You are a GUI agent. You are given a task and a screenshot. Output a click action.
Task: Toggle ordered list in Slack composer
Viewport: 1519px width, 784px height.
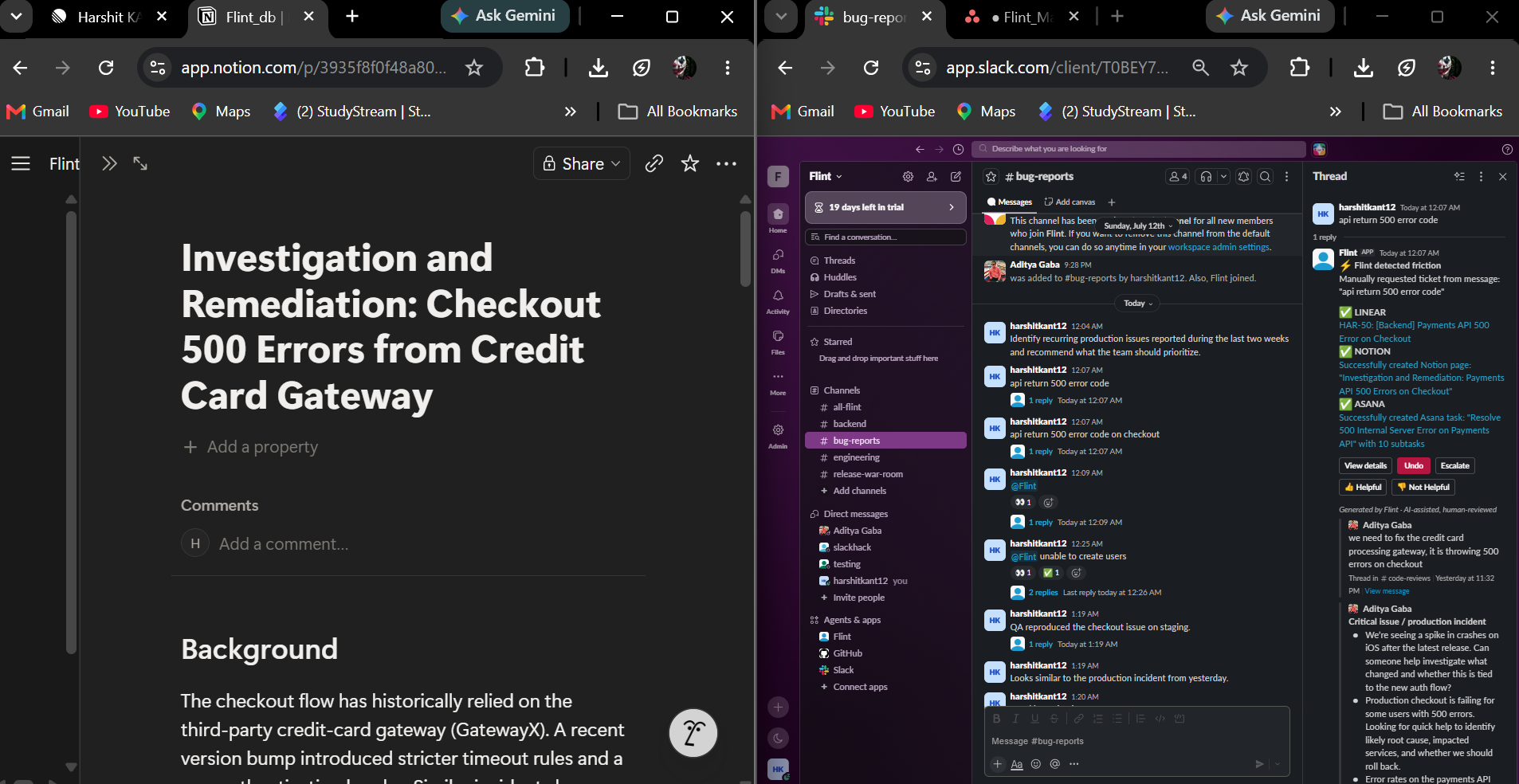tap(1097, 718)
